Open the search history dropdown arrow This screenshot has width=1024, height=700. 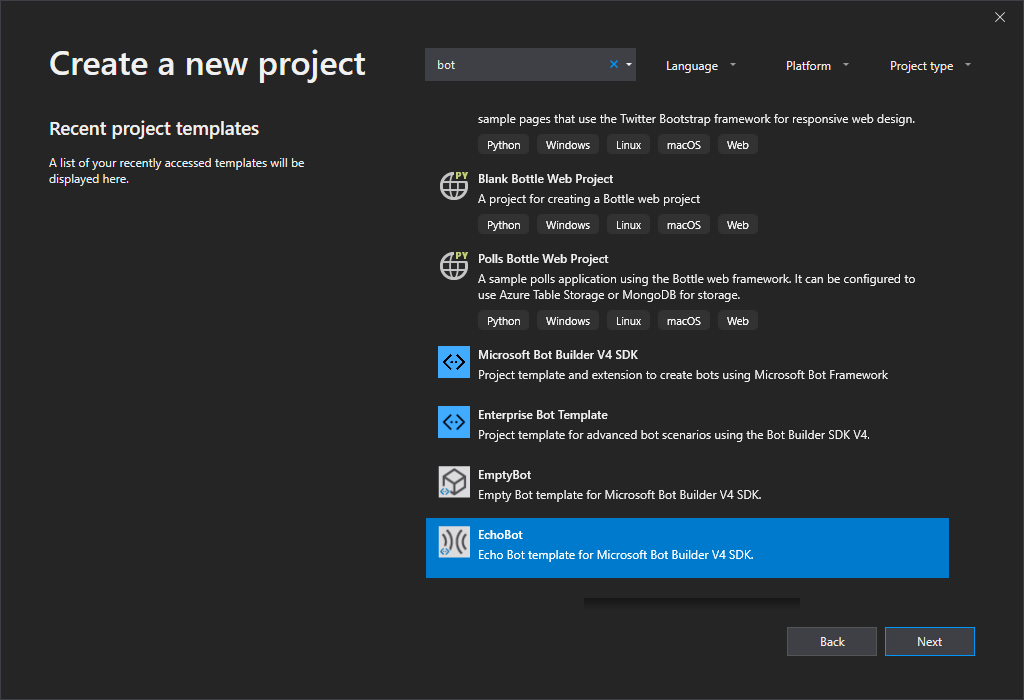point(629,65)
